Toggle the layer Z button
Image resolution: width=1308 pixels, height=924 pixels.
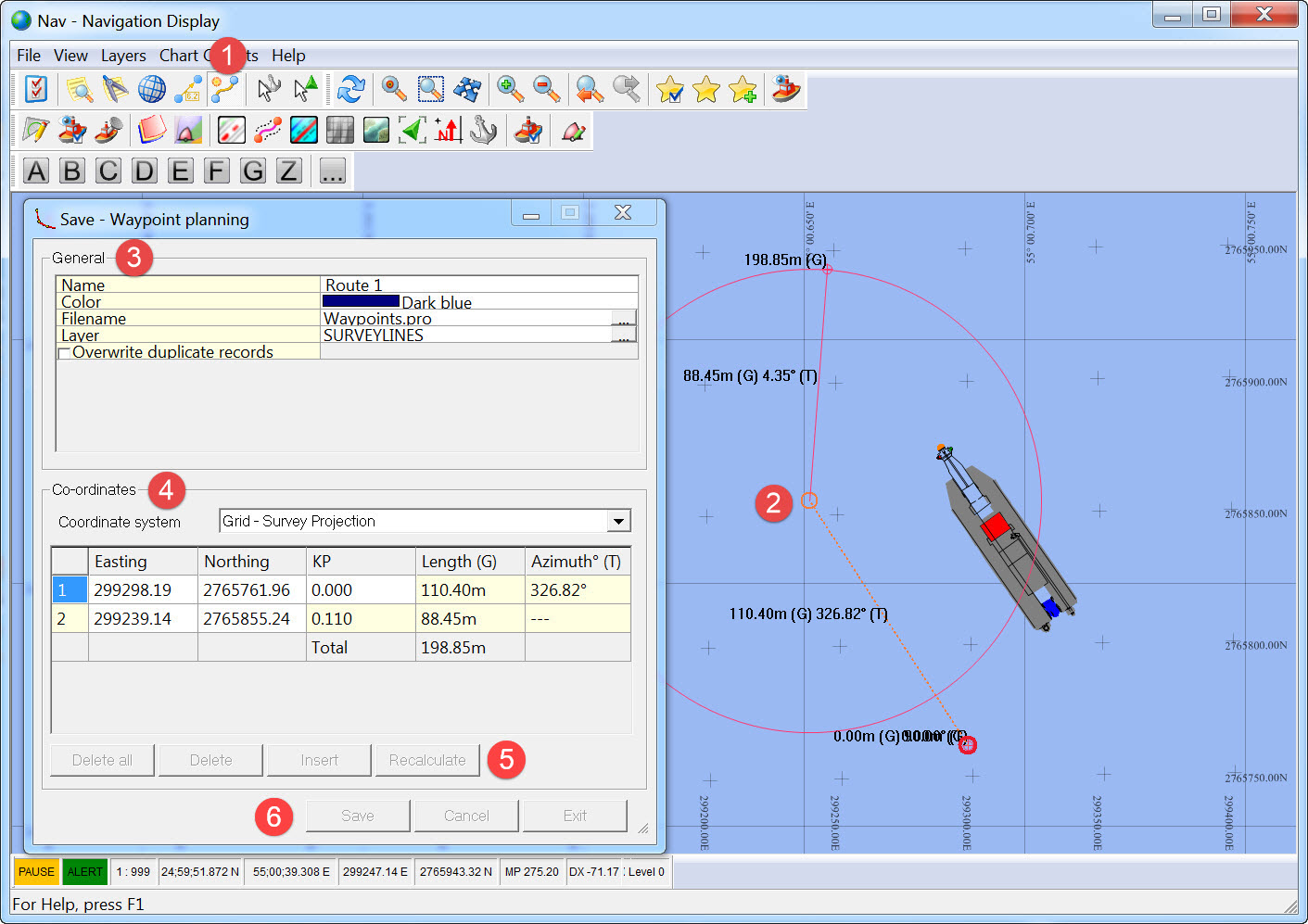pos(289,171)
